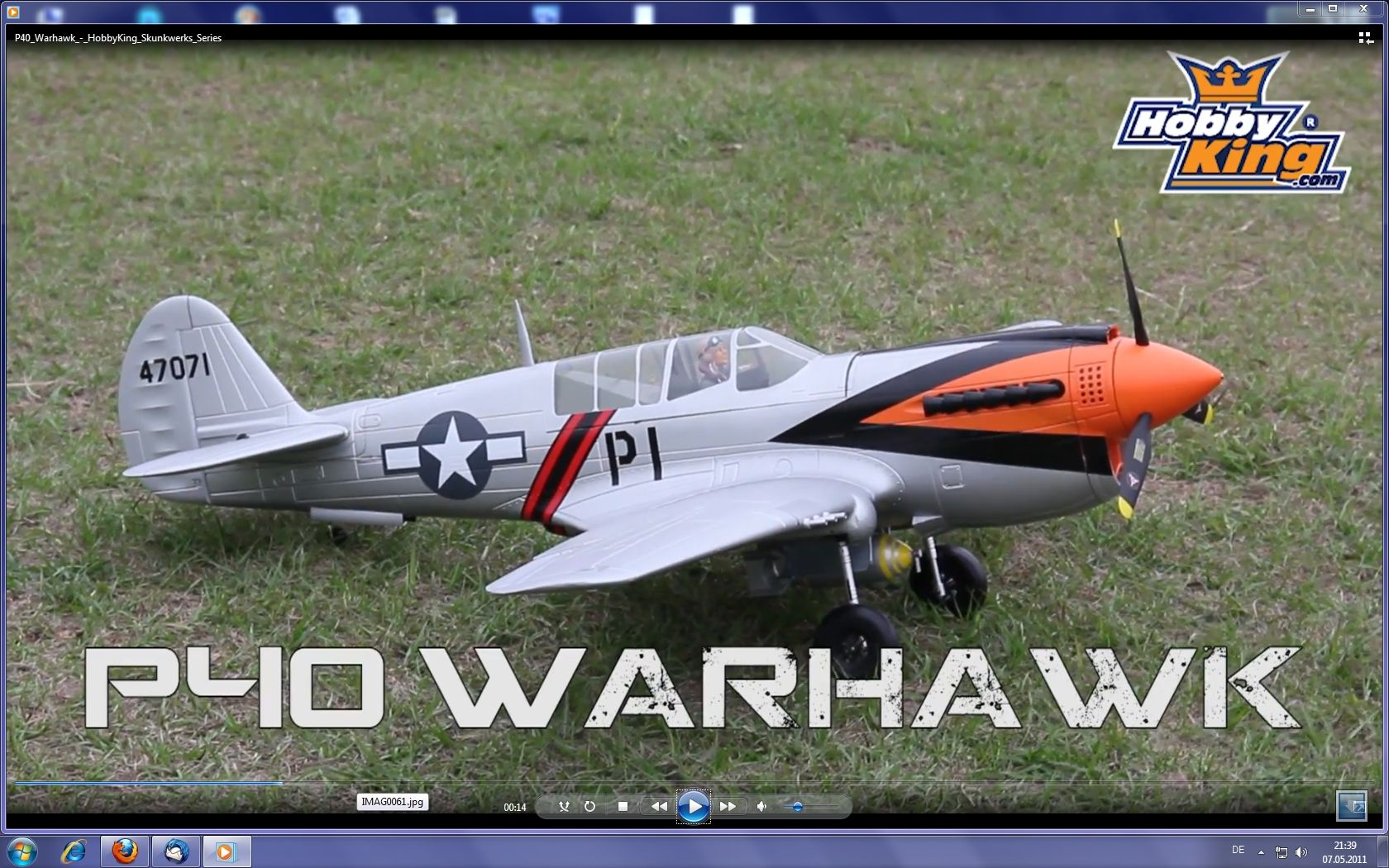Open the network status tray icon

click(x=1282, y=851)
